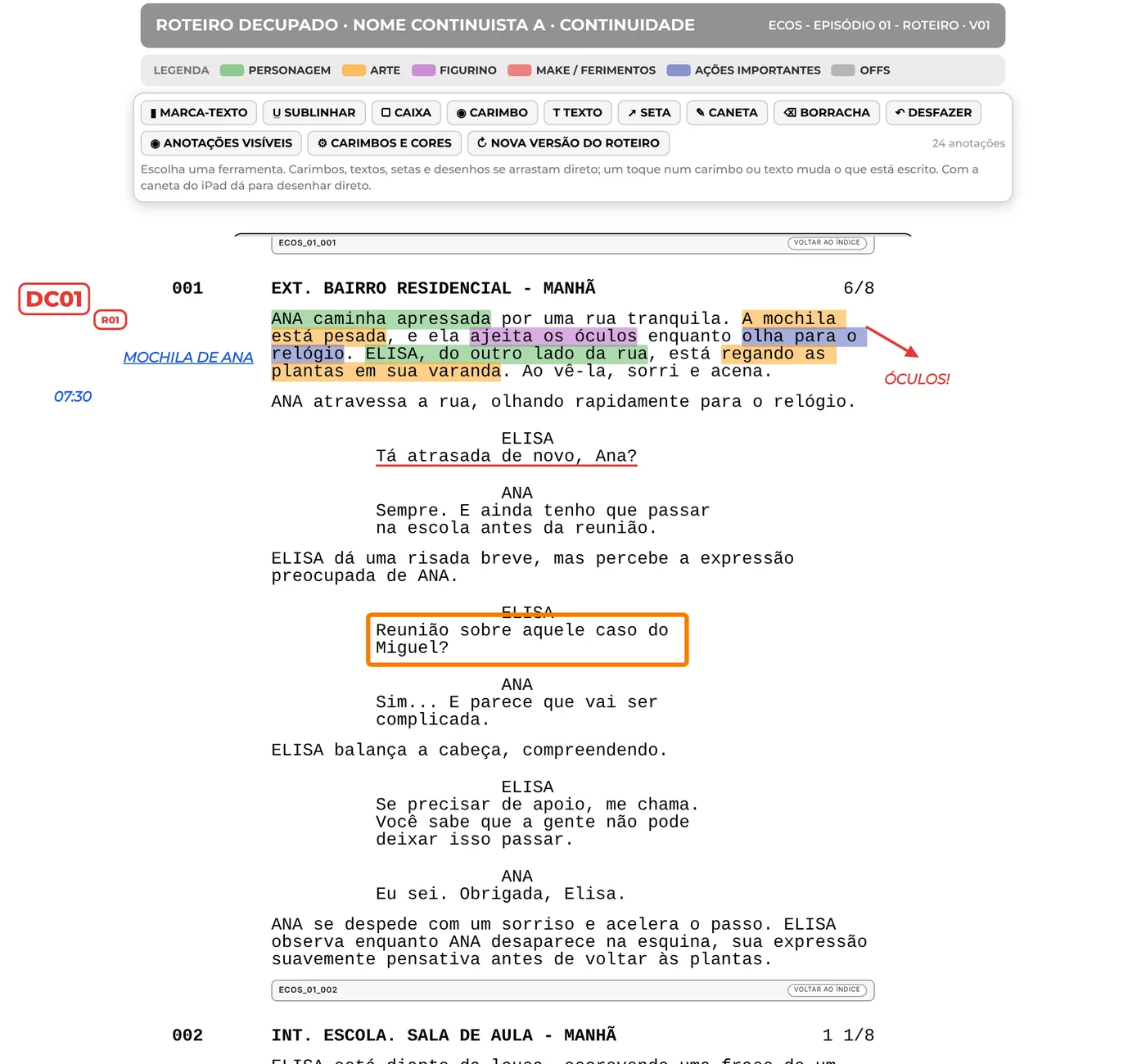This screenshot has width=1146, height=1064.
Task: Click Voltar ao Índice for ECOS_01_001
Action: click(827, 242)
